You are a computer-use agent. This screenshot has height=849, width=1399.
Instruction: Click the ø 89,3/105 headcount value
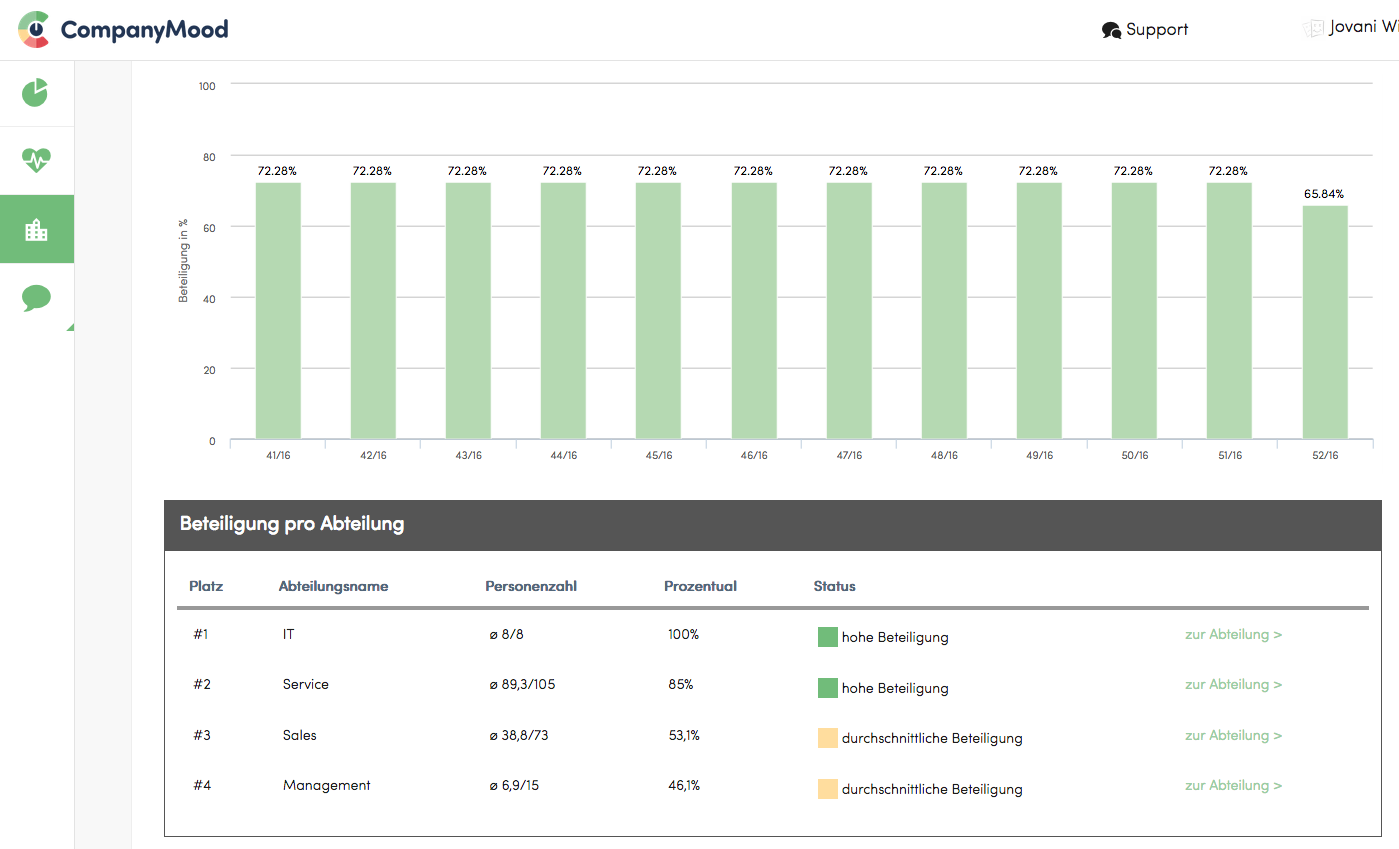(522, 684)
